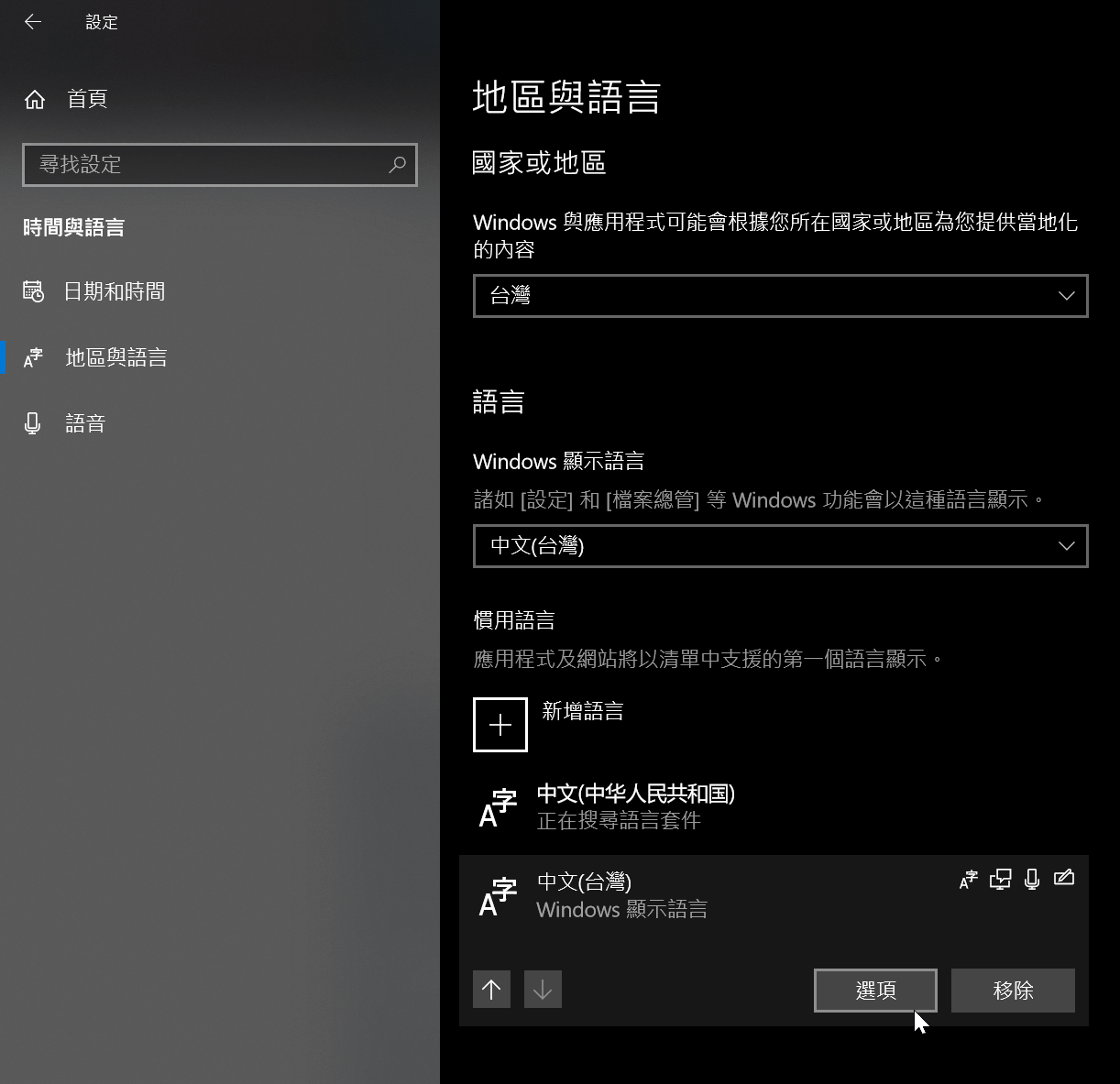Open the 首頁 home icon
Image resolution: width=1120 pixels, height=1084 pixels.
click(x=35, y=99)
